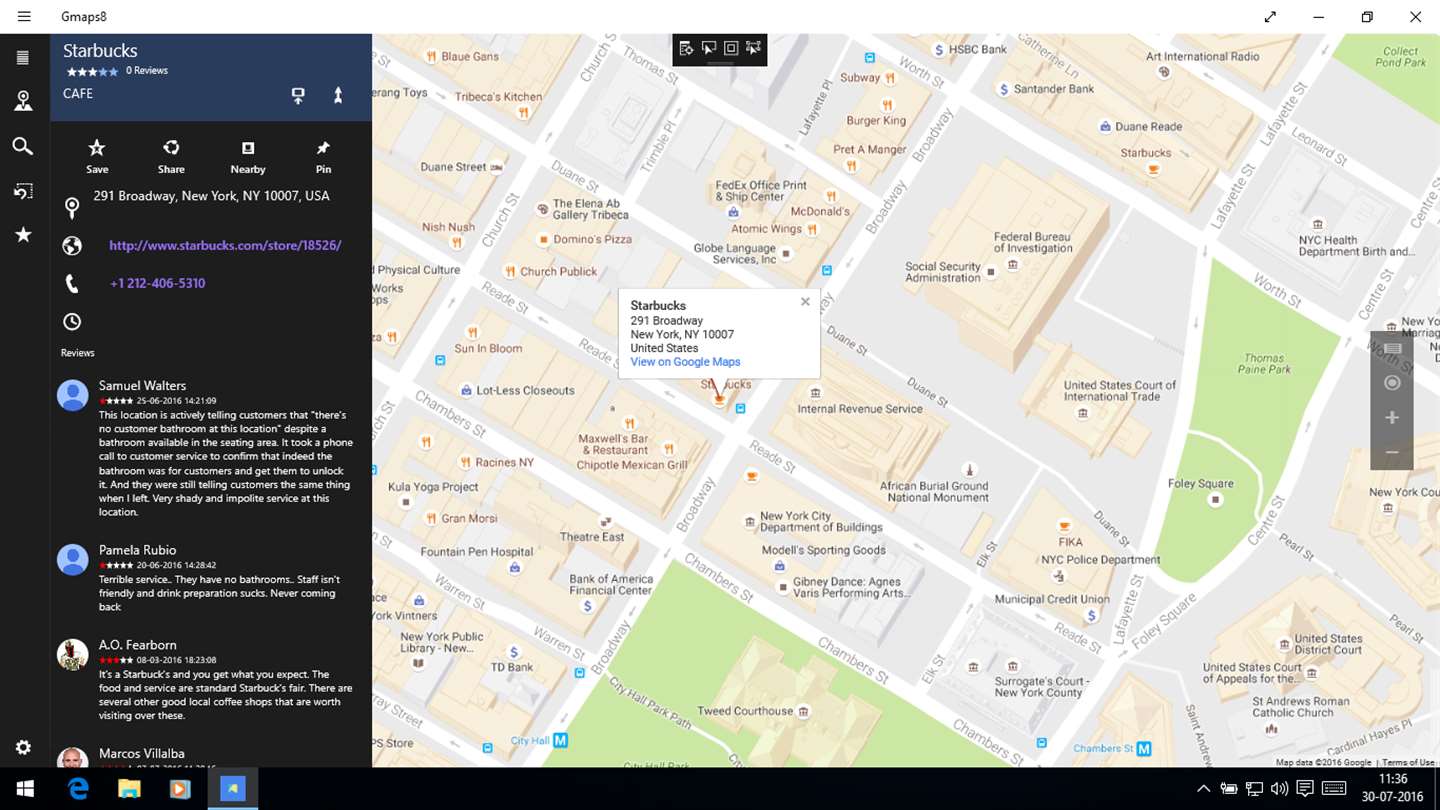Zoom out the map with minus button
1440x810 pixels.
(1392, 453)
